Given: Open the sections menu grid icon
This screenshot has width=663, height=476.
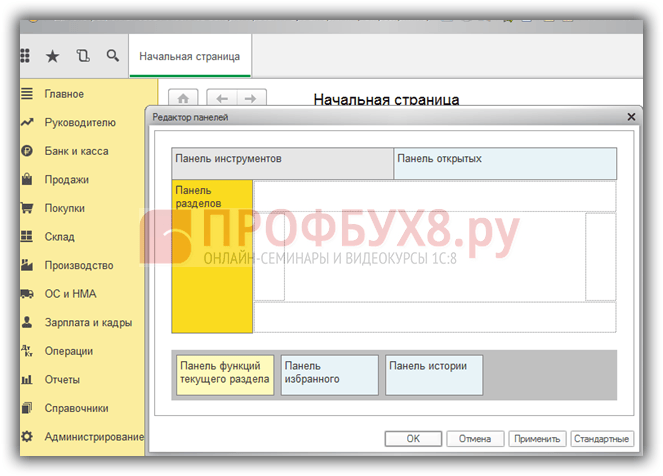Looking at the screenshot, I should coord(25,56).
